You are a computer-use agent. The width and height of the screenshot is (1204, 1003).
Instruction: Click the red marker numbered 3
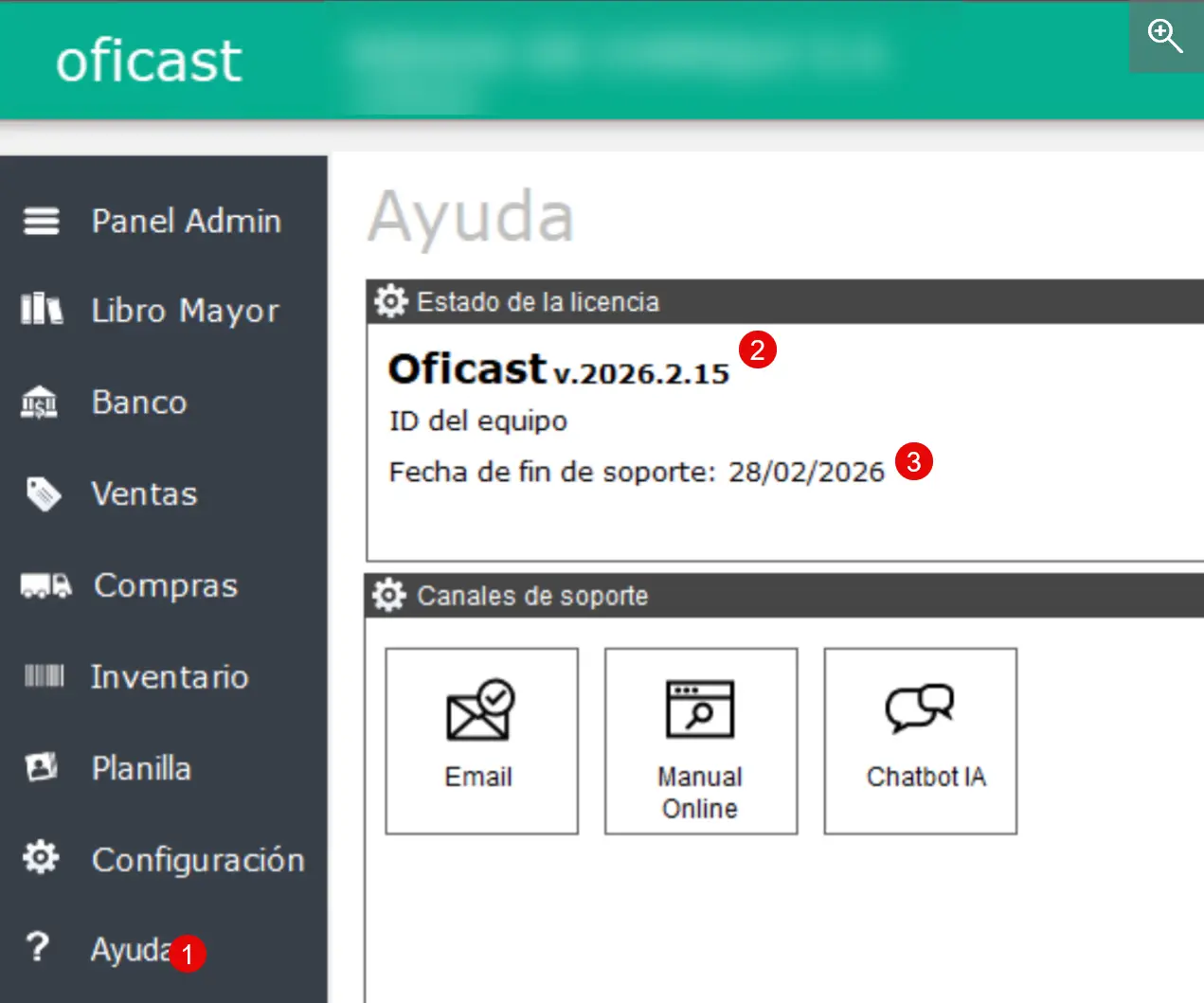coord(913,461)
